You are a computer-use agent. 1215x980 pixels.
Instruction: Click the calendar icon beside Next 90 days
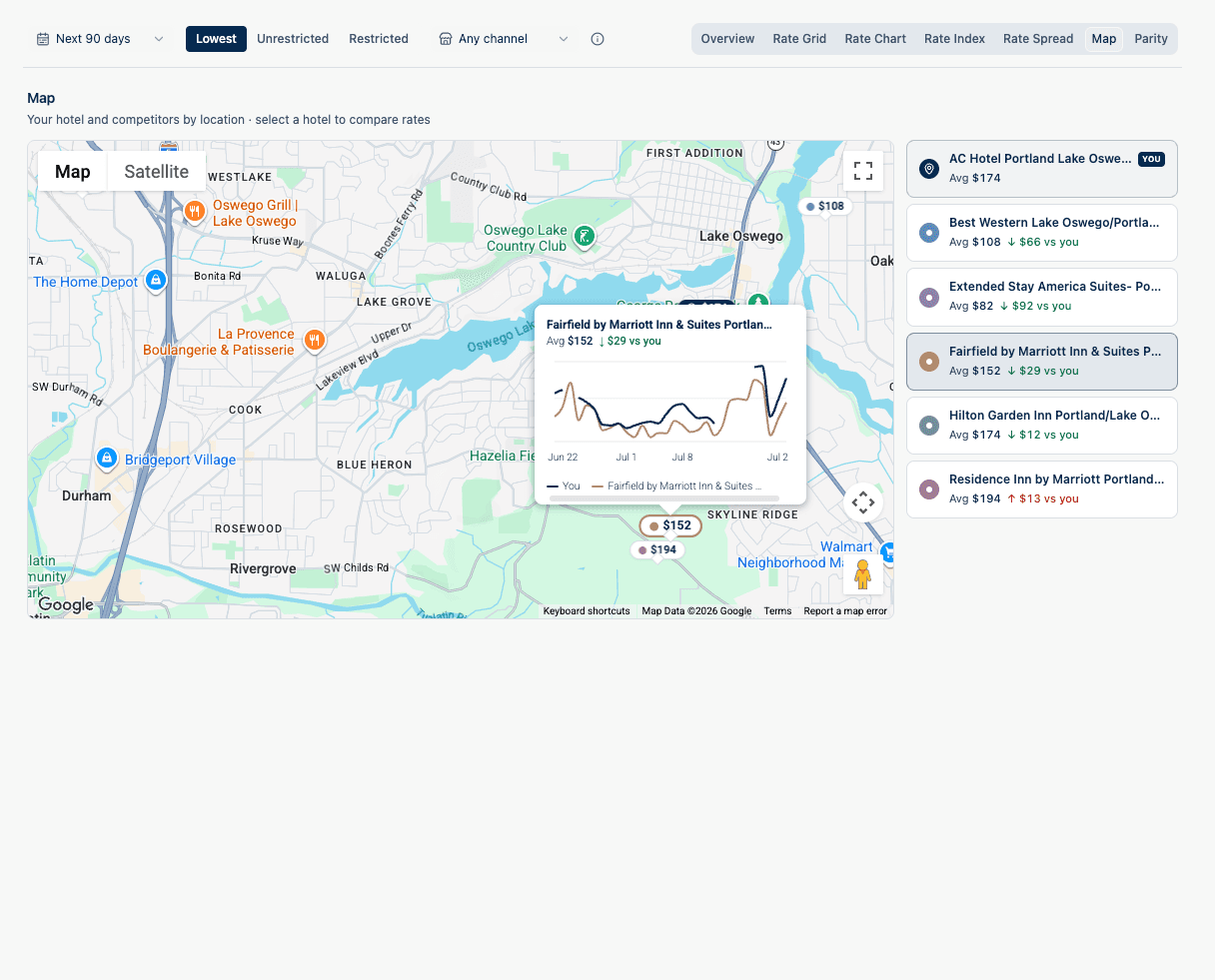pyautogui.click(x=43, y=39)
